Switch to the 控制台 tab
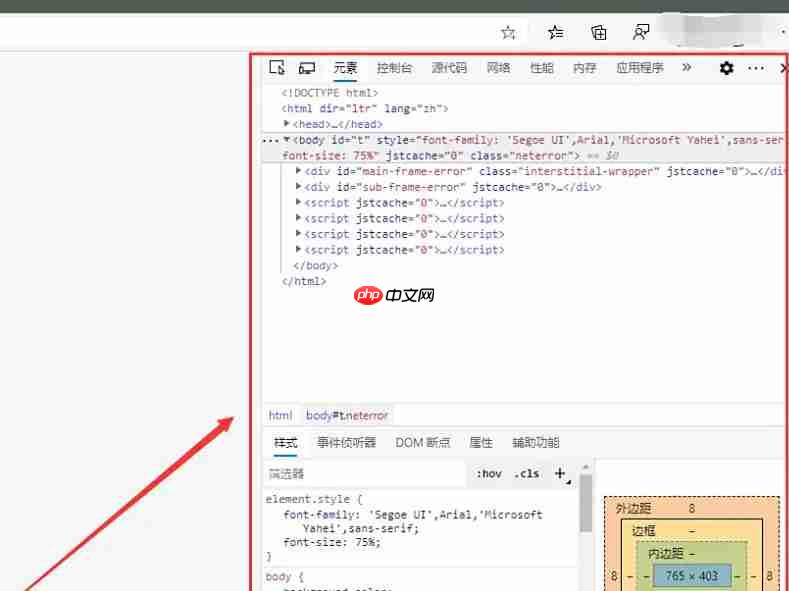Screen dimensions: 789x591 394,68
